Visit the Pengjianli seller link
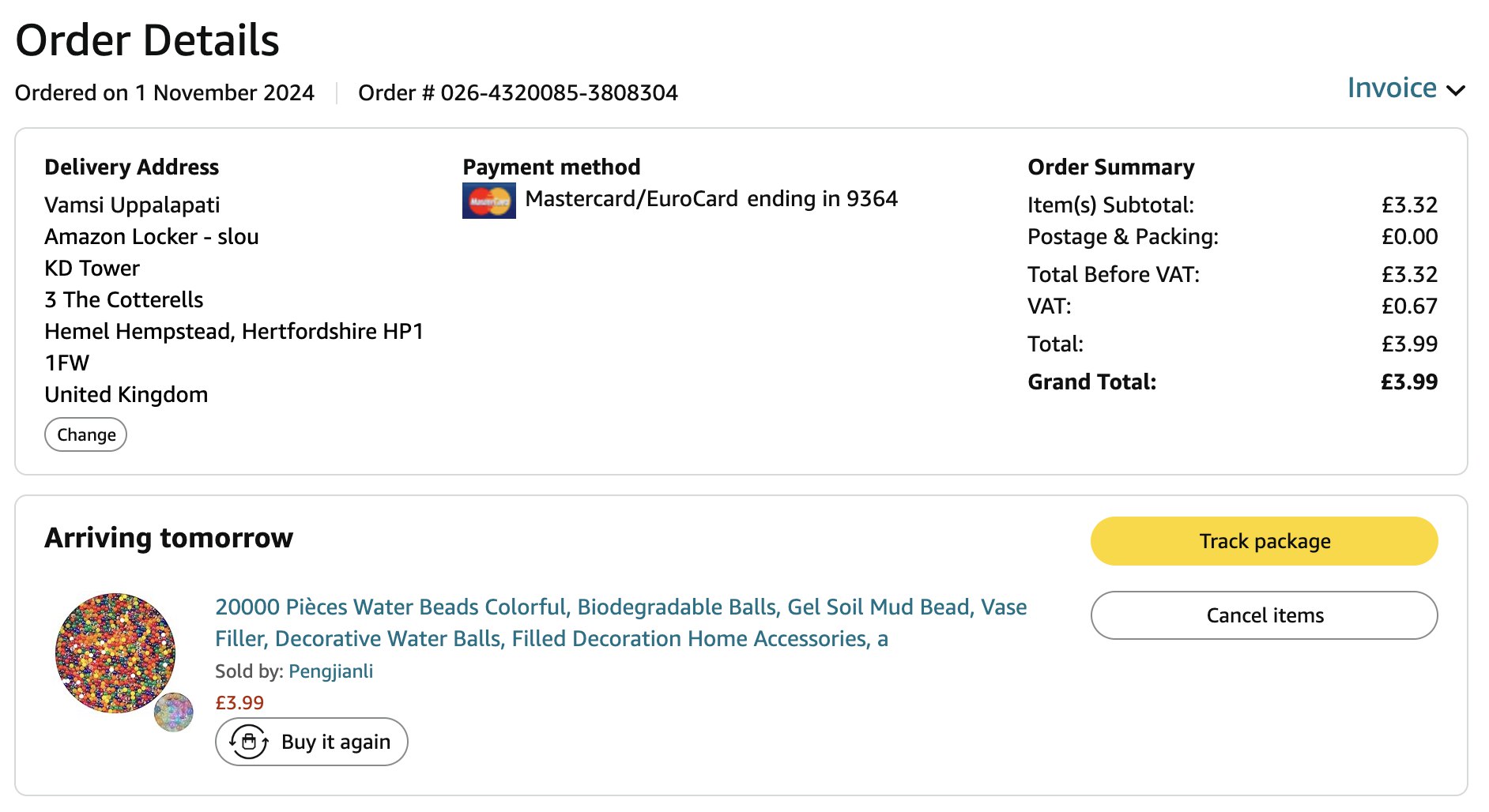Screen dimensions: 1489x812 pos(330,671)
